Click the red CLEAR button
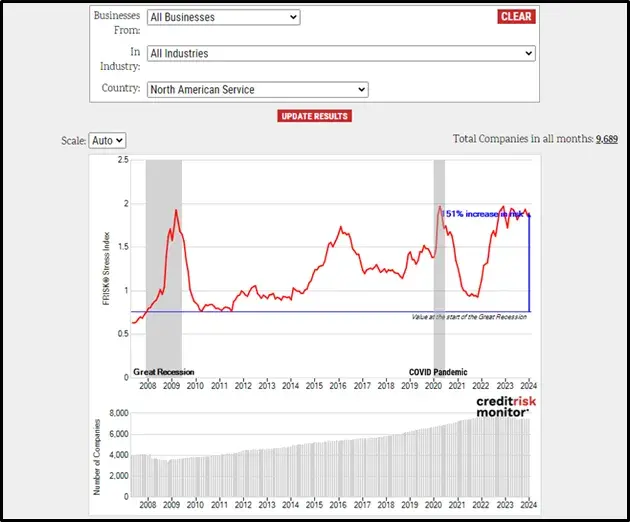The width and height of the screenshot is (630, 522). click(x=516, y=17)
